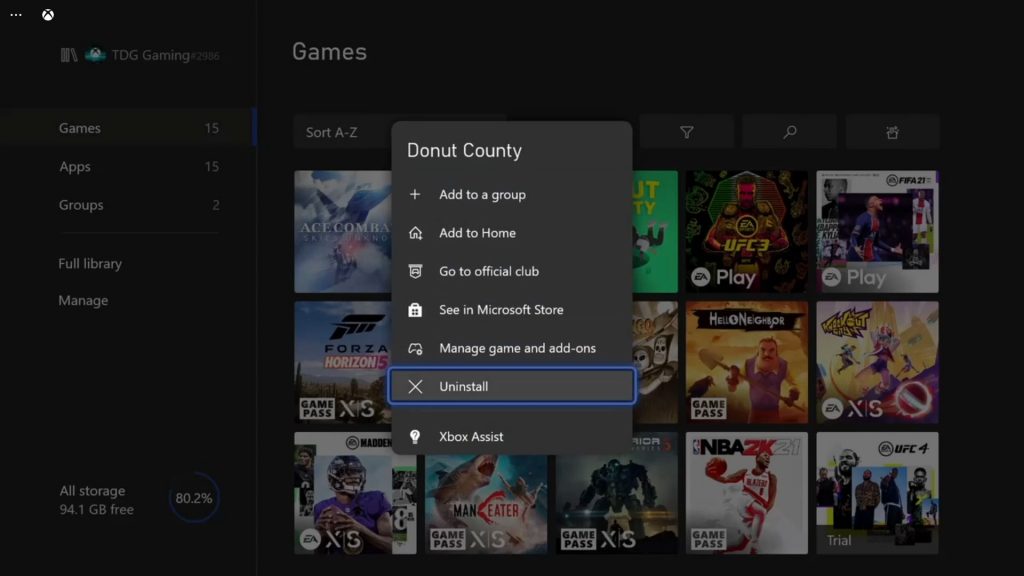Click the Xbox logo icon at top

pyautogui.click(x=48, y=14)
